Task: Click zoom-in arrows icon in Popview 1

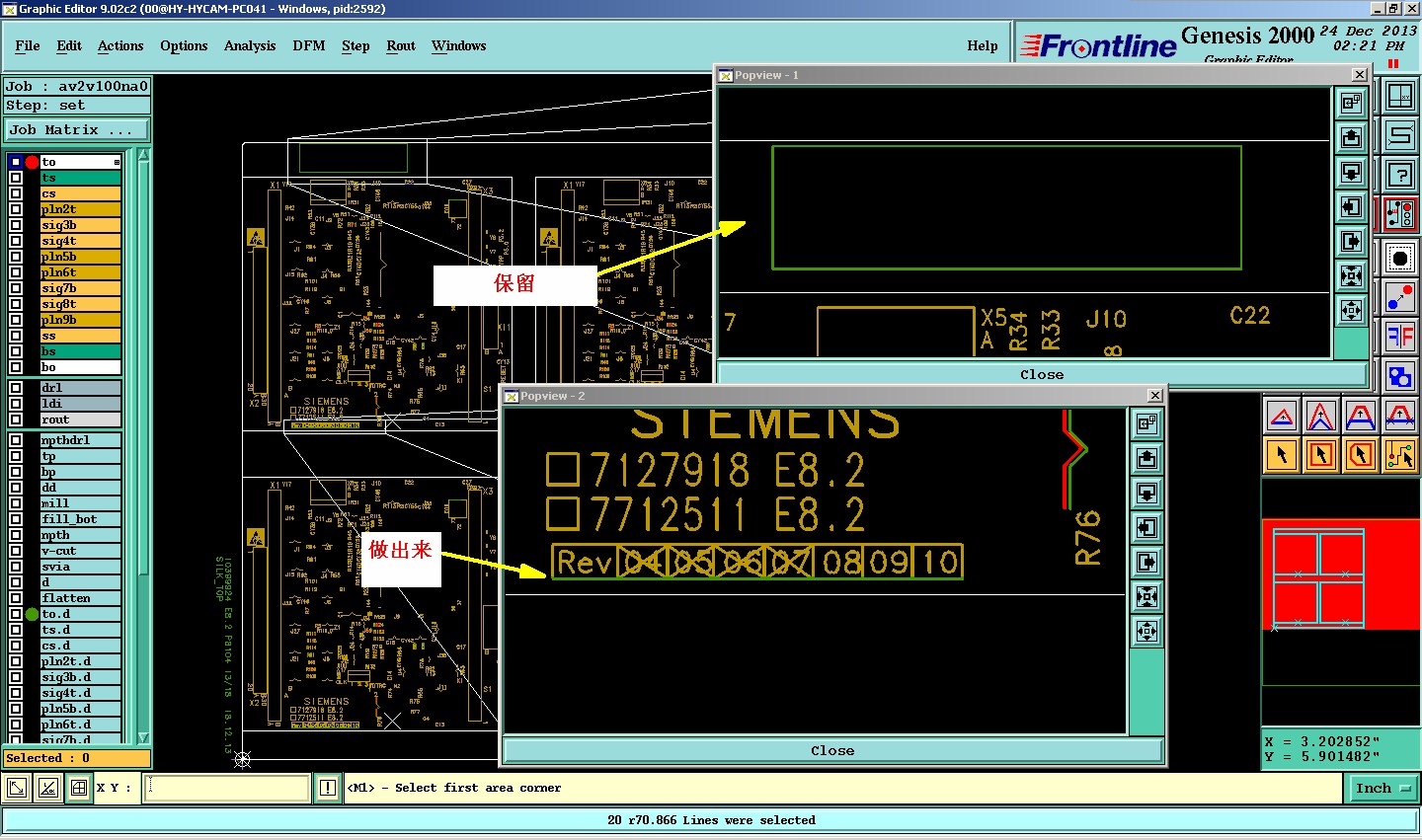Action: click(x=1351, y=275)
